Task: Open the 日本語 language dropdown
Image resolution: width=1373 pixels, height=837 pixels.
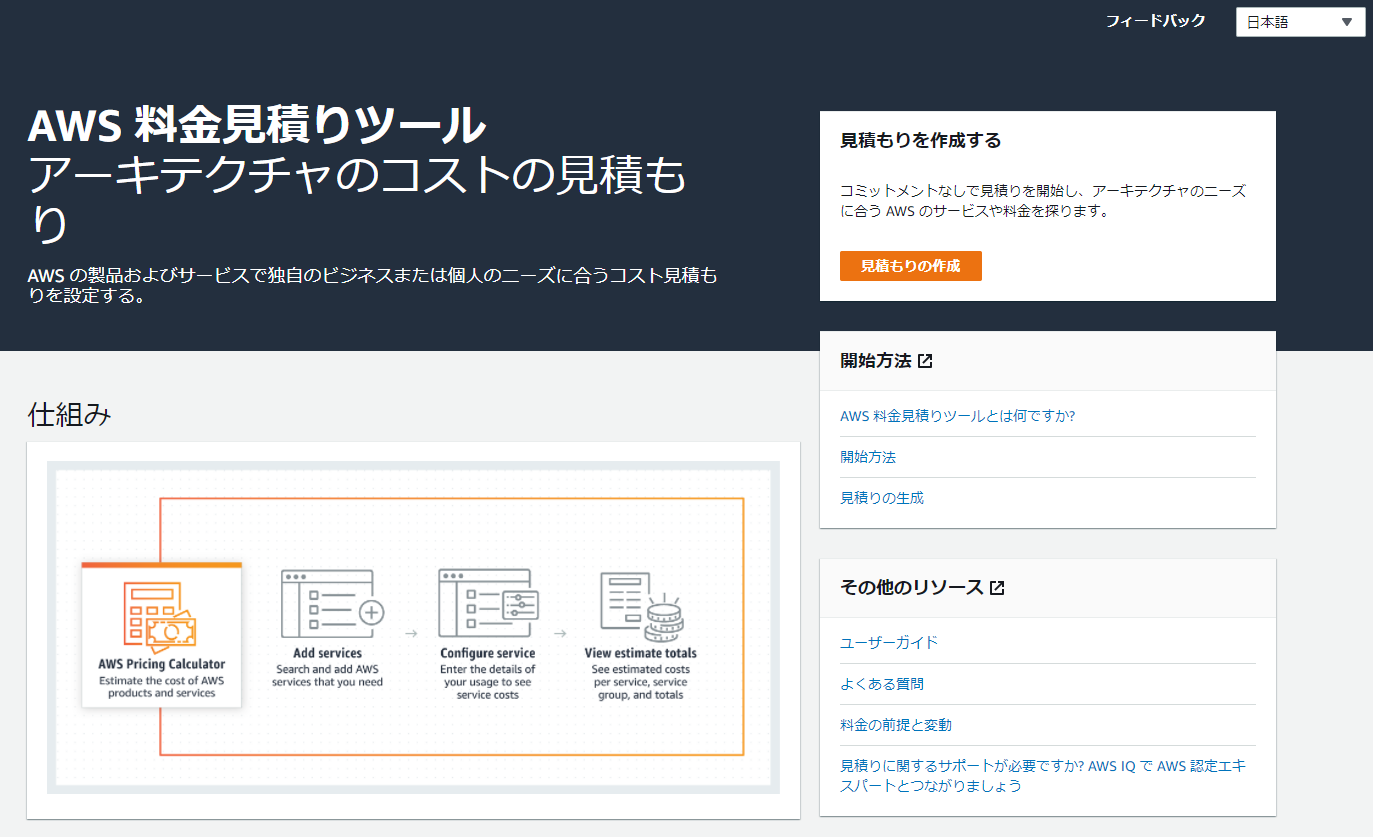Action: pyautogui.click(x=1300, y=22)
